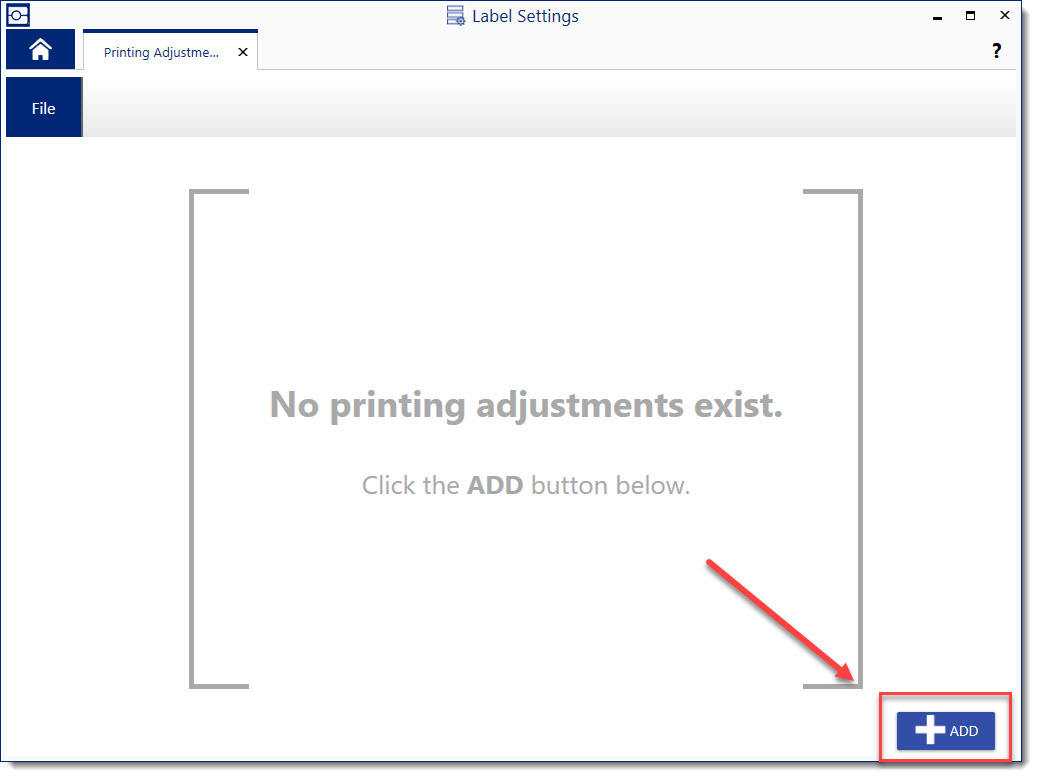Click the application logo in the title bar
The height and width of the screenshot is (777, 1037).
tap(18, 16)
